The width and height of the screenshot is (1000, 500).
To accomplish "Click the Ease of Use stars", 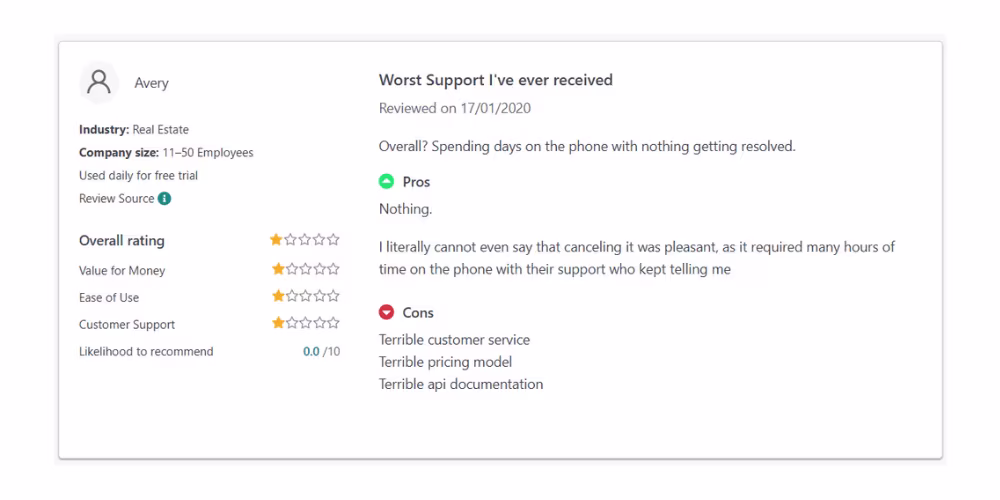I will [x=305, y=297].
